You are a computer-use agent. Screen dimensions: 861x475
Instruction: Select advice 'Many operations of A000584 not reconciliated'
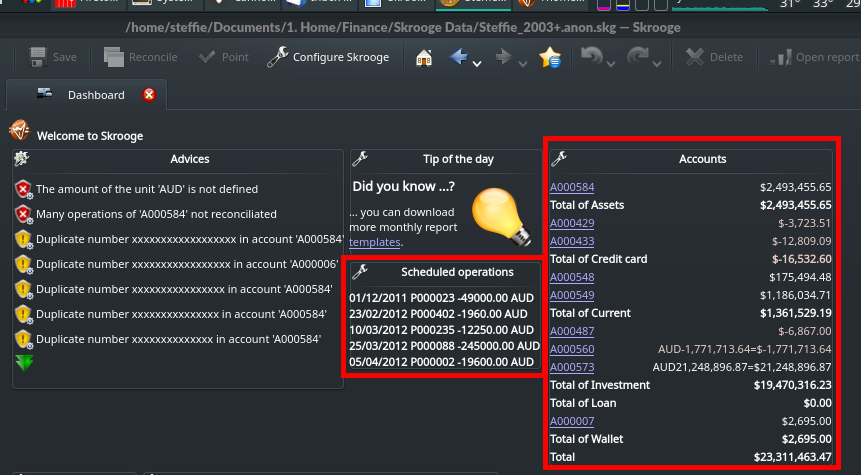click(156, 214)
